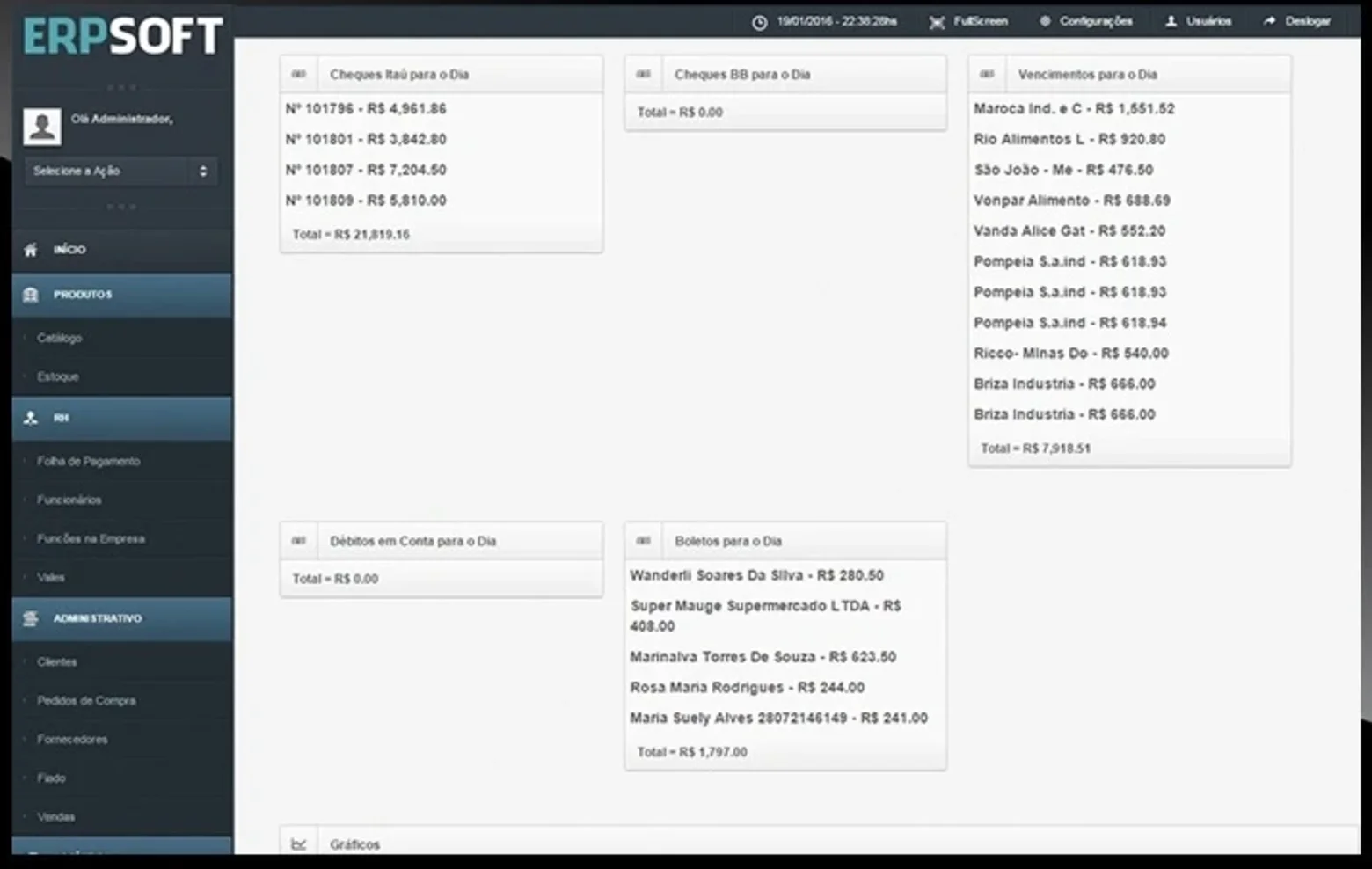Click the Gráficos chart icon
This screenshot has height=869, width=1372.
[299, 844]
